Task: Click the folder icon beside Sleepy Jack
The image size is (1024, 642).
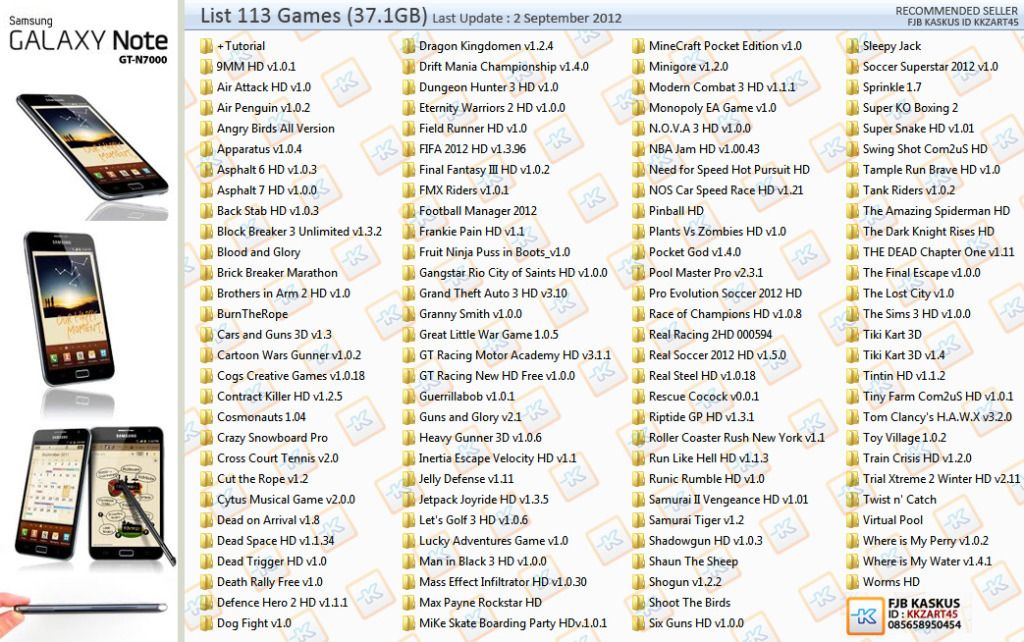Action: (852, 46)
